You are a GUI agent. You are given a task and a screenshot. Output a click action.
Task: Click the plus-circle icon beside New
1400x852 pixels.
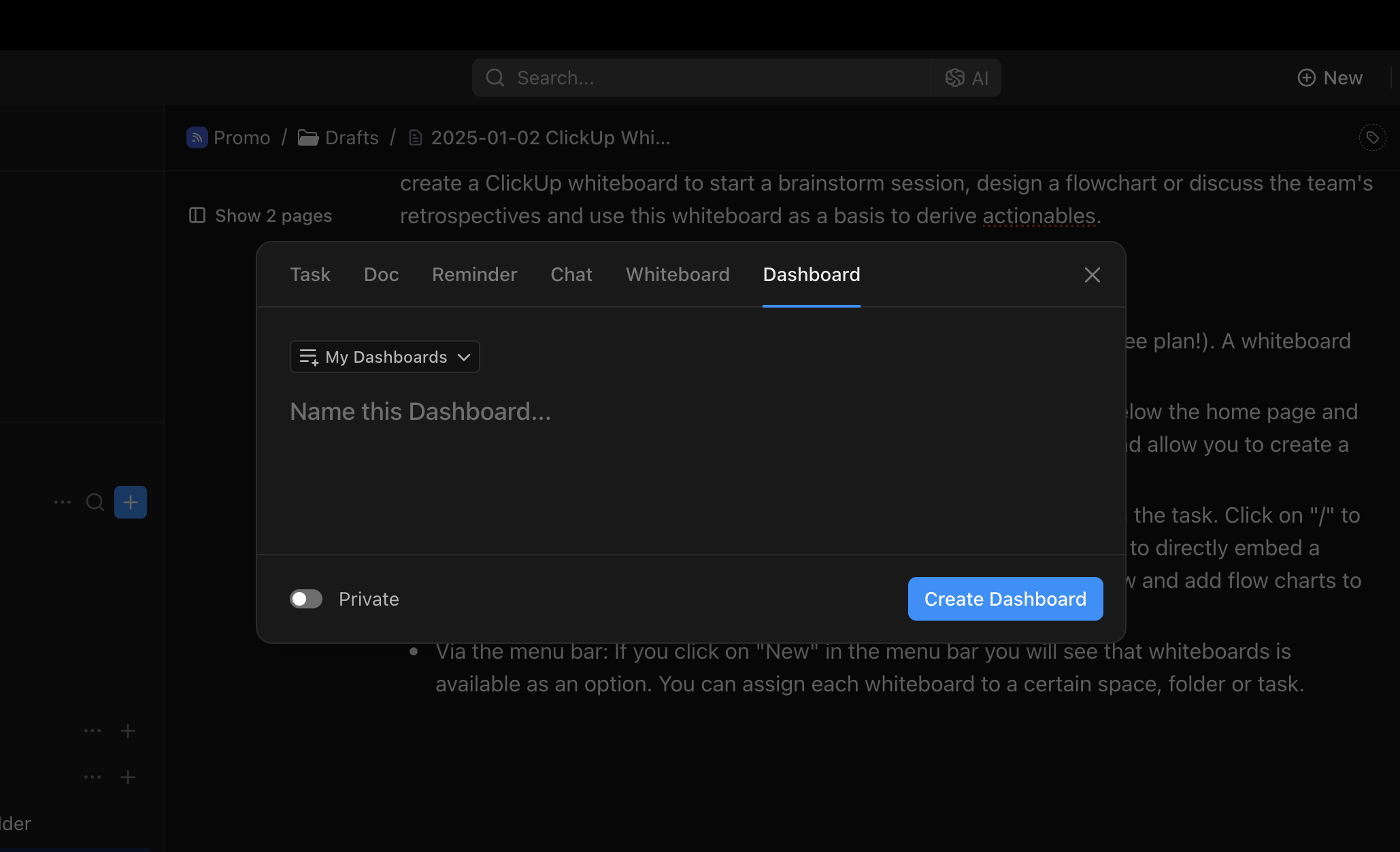click(x=1306, y=78)
